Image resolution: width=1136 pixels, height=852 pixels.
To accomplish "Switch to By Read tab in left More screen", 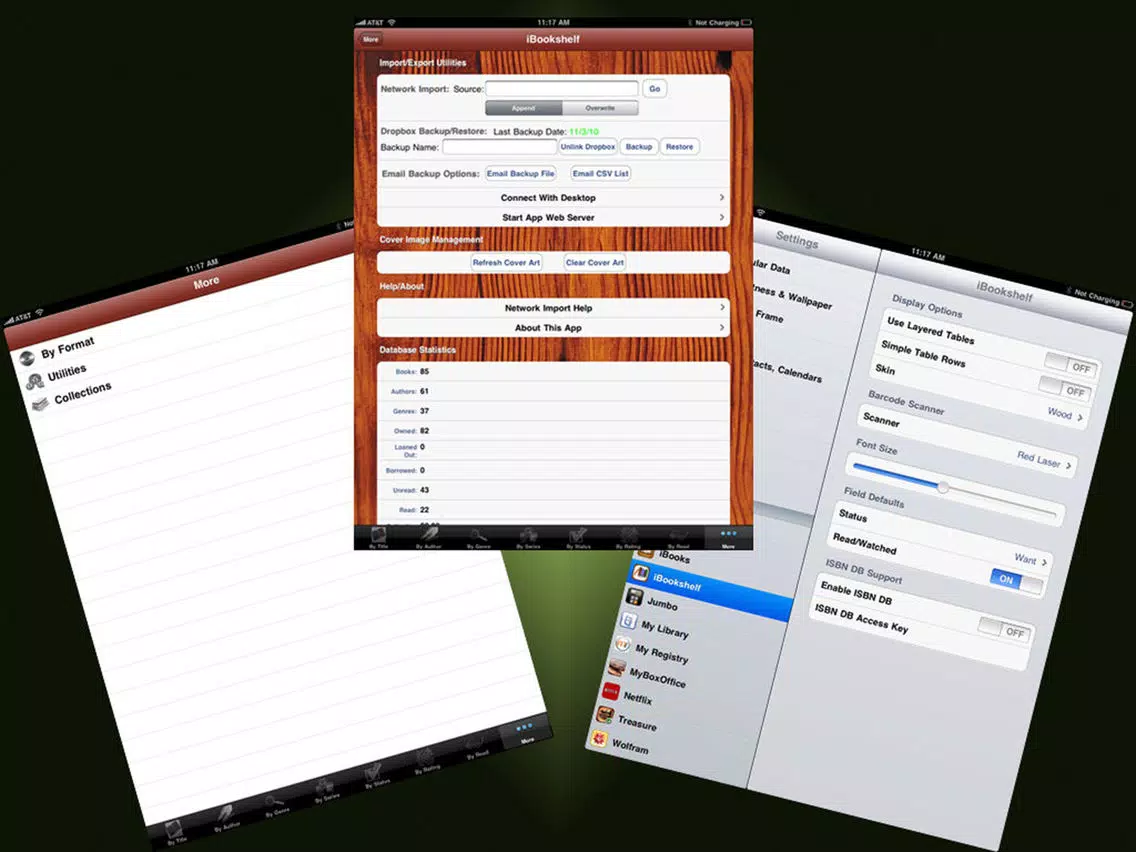I will pyautogui.click(x=476, y=748).
